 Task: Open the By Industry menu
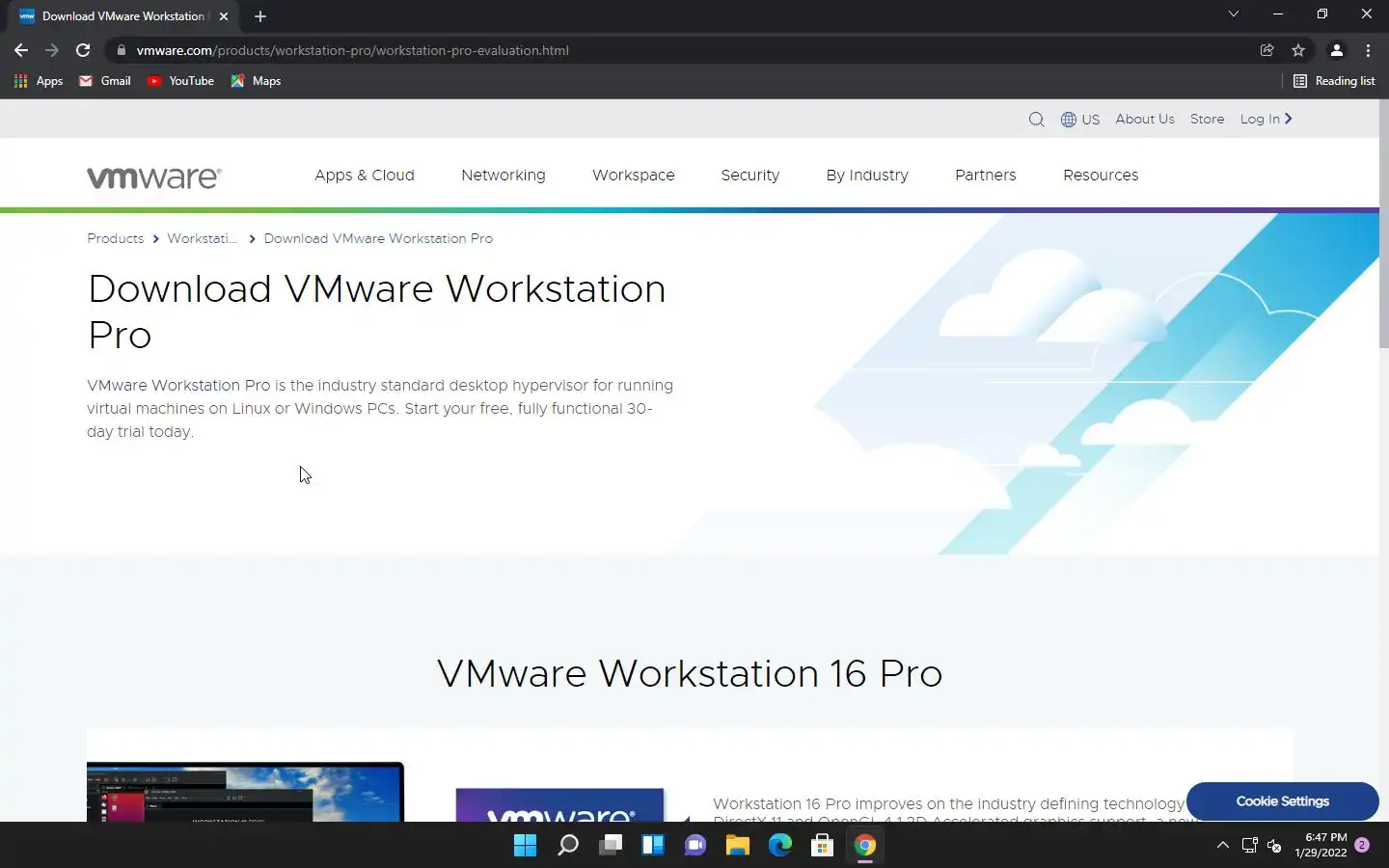(x=867, y=175)
